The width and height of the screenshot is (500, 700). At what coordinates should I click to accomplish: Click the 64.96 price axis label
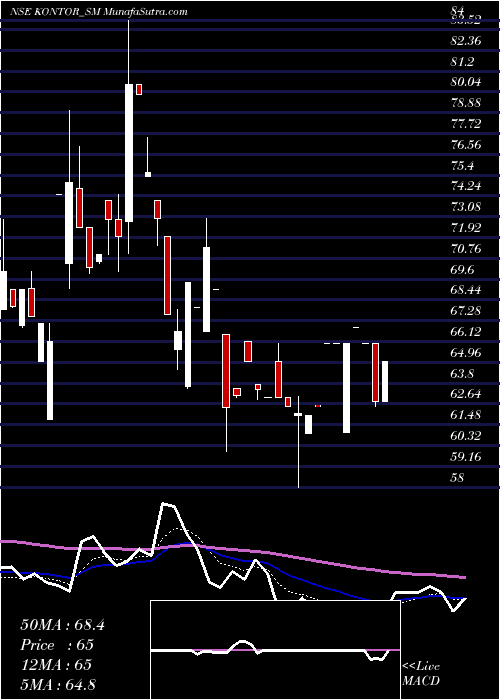(466, 353)
